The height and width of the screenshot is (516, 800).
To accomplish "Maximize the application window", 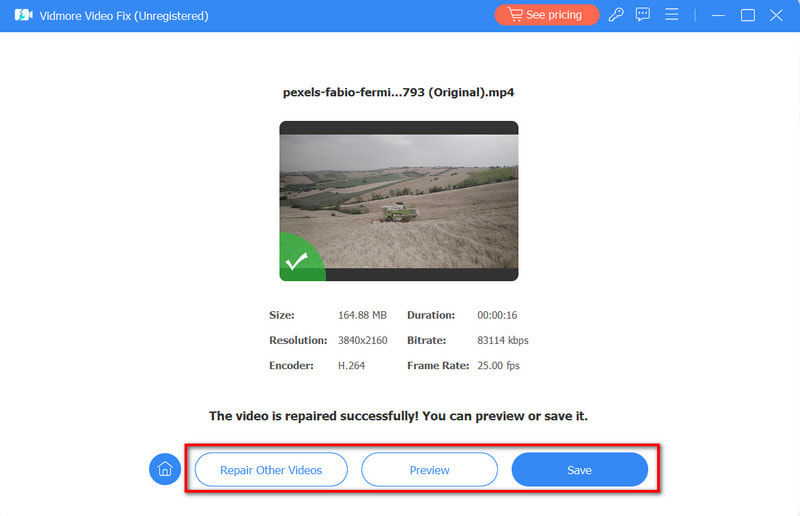I will (747, 15).
